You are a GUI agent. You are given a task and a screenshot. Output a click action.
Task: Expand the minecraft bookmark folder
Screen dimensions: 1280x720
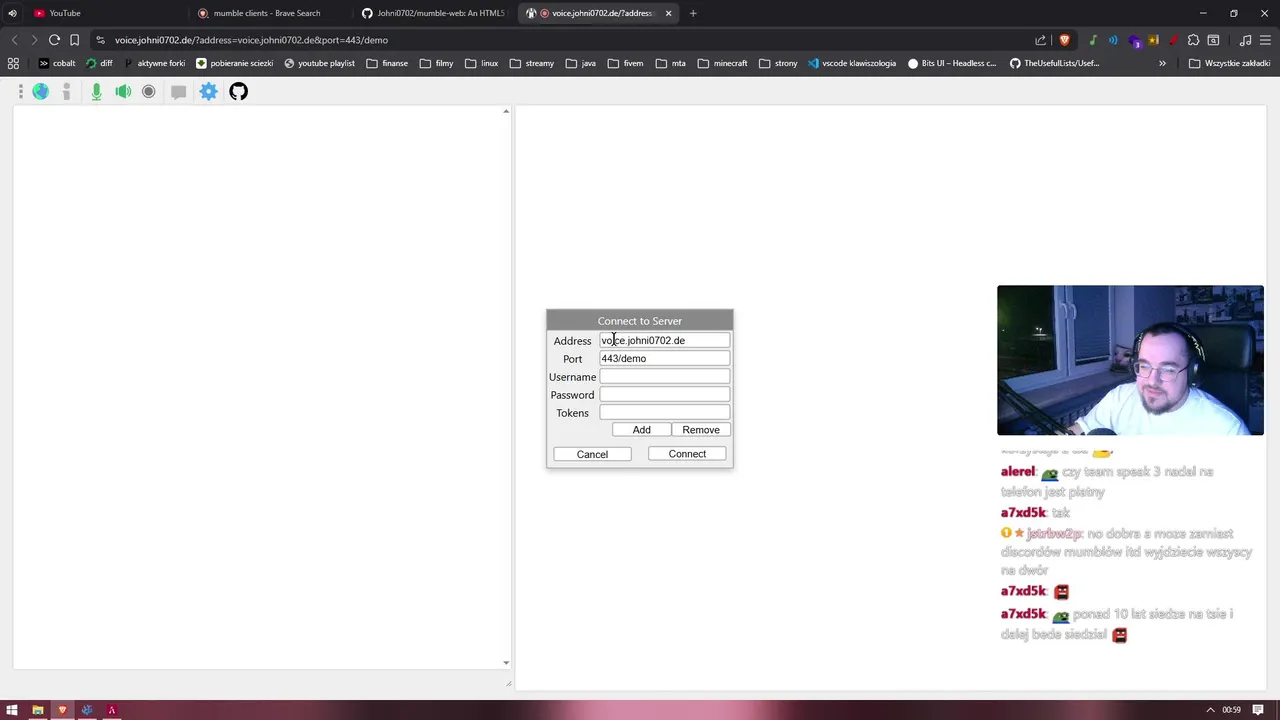[x=722, y=63]
